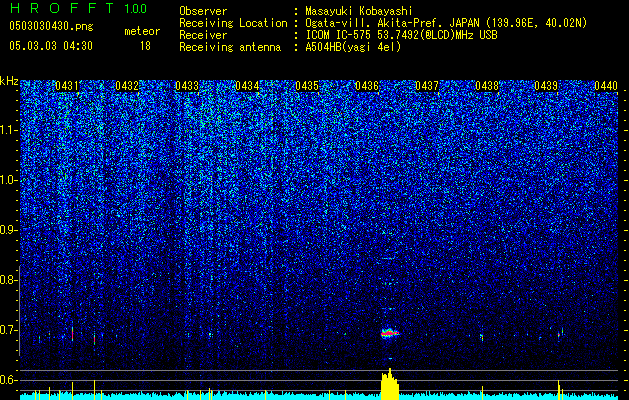Click the 0438 time marker
The width and height of the screenshot is (629, 400).
pos(487,86)
